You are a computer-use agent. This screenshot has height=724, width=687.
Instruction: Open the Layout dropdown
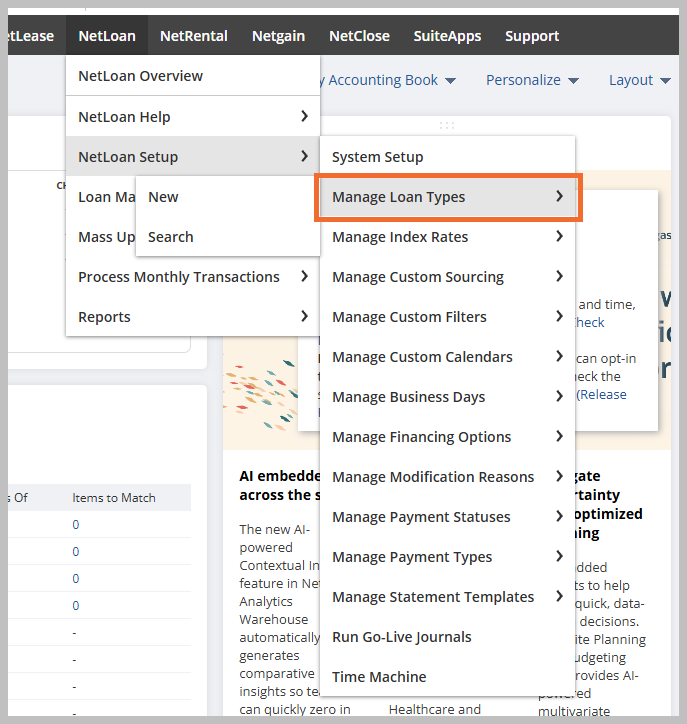pyautogui.click(x=639, y=80)
